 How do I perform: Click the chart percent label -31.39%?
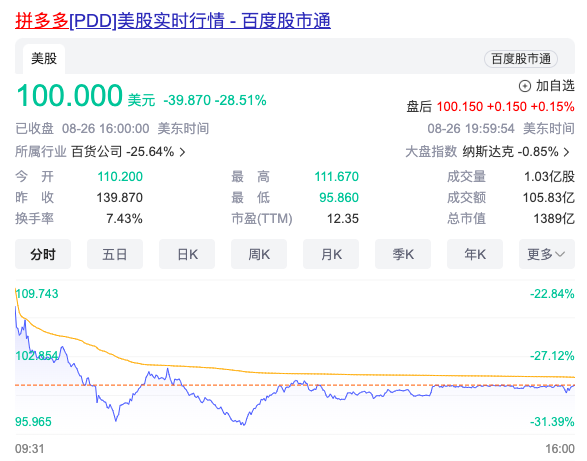[552, 422]
